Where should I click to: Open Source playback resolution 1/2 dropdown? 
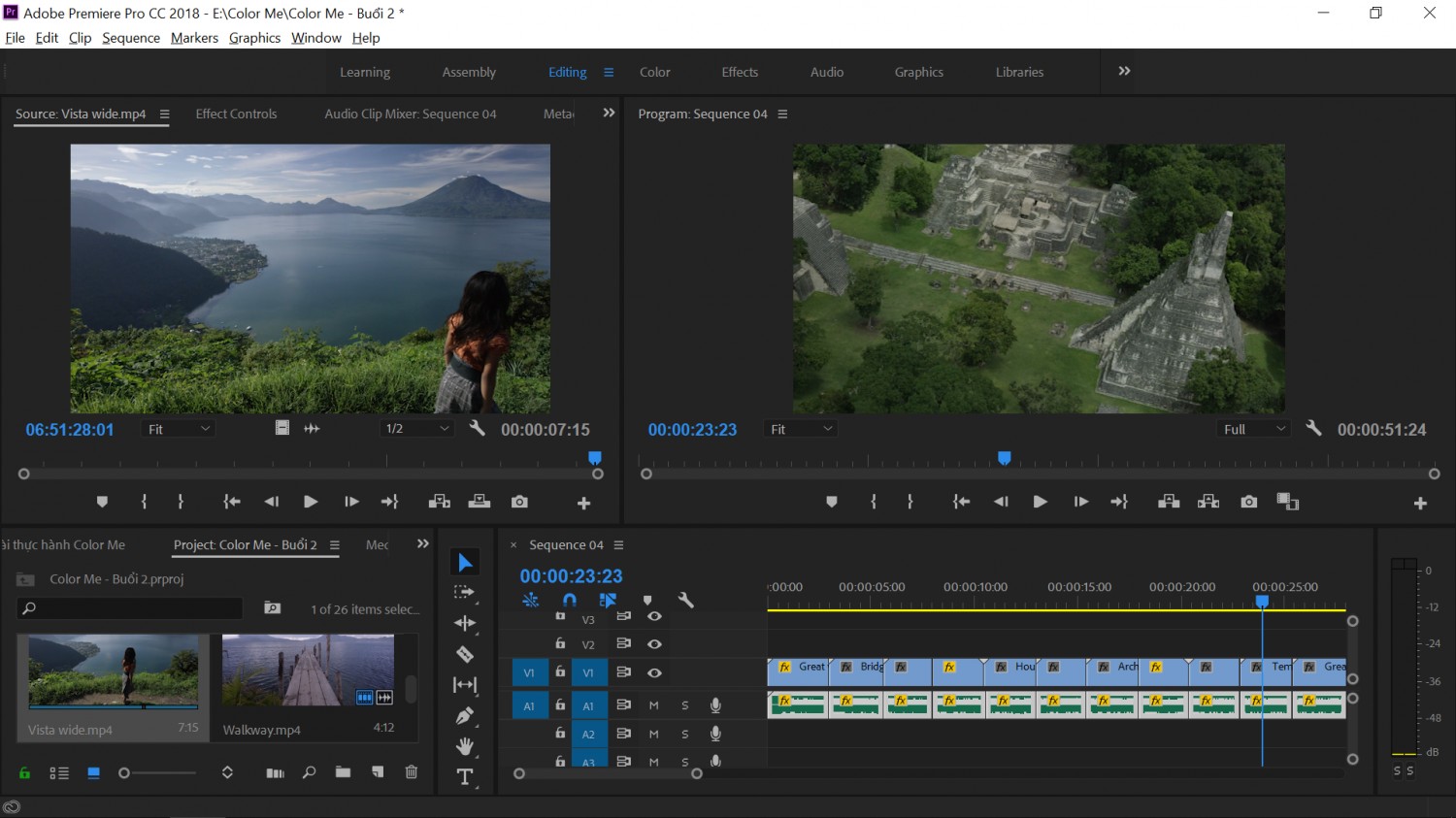coord(416,429)
